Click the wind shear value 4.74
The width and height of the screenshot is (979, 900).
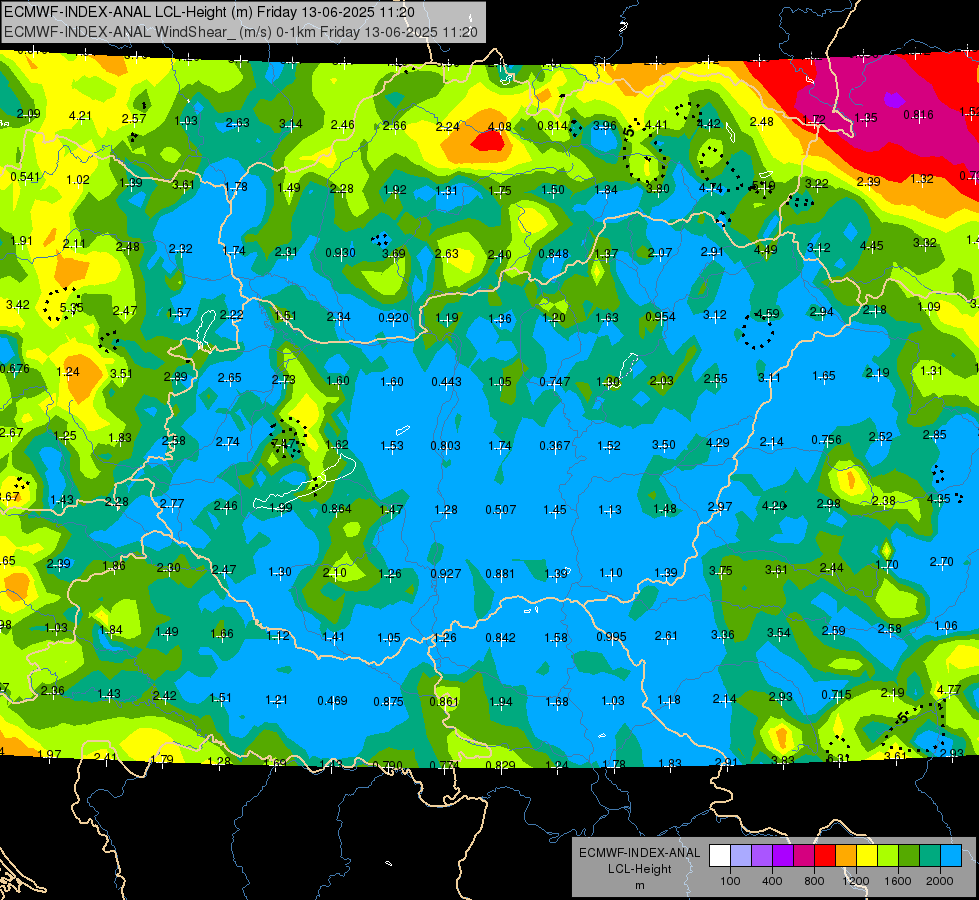click(x=711, y=188)
